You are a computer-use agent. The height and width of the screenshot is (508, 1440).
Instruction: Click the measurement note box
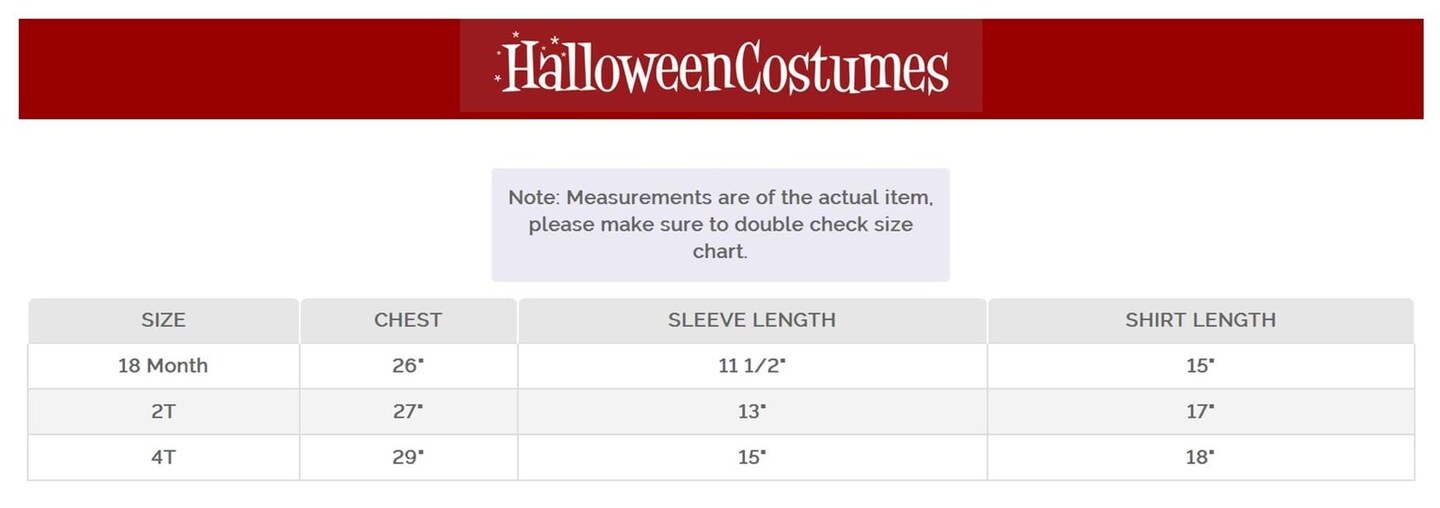pos(720,224)
